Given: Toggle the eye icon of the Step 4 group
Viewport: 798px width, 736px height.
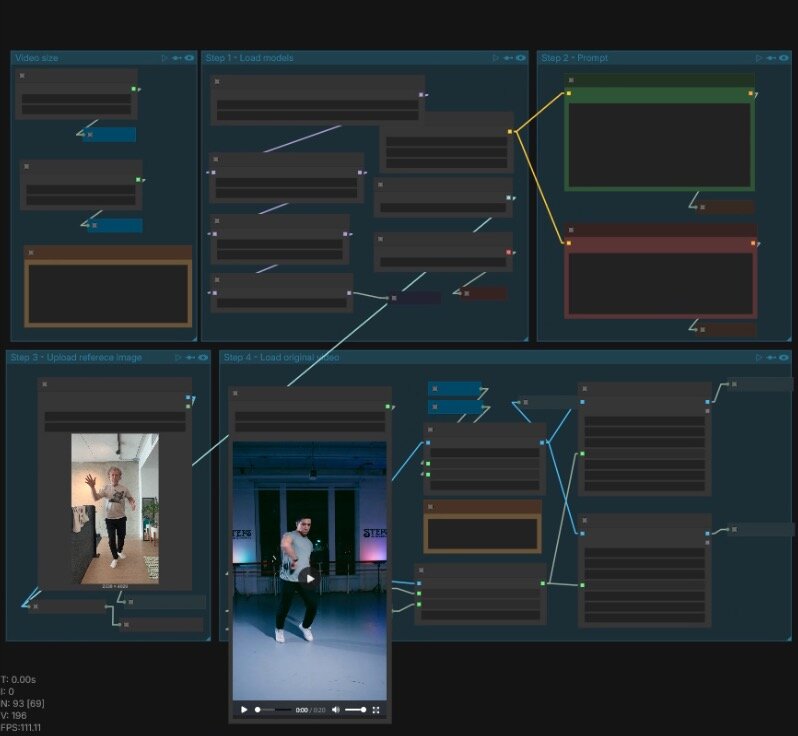Looking at the screenshot, I should (784, 357).
